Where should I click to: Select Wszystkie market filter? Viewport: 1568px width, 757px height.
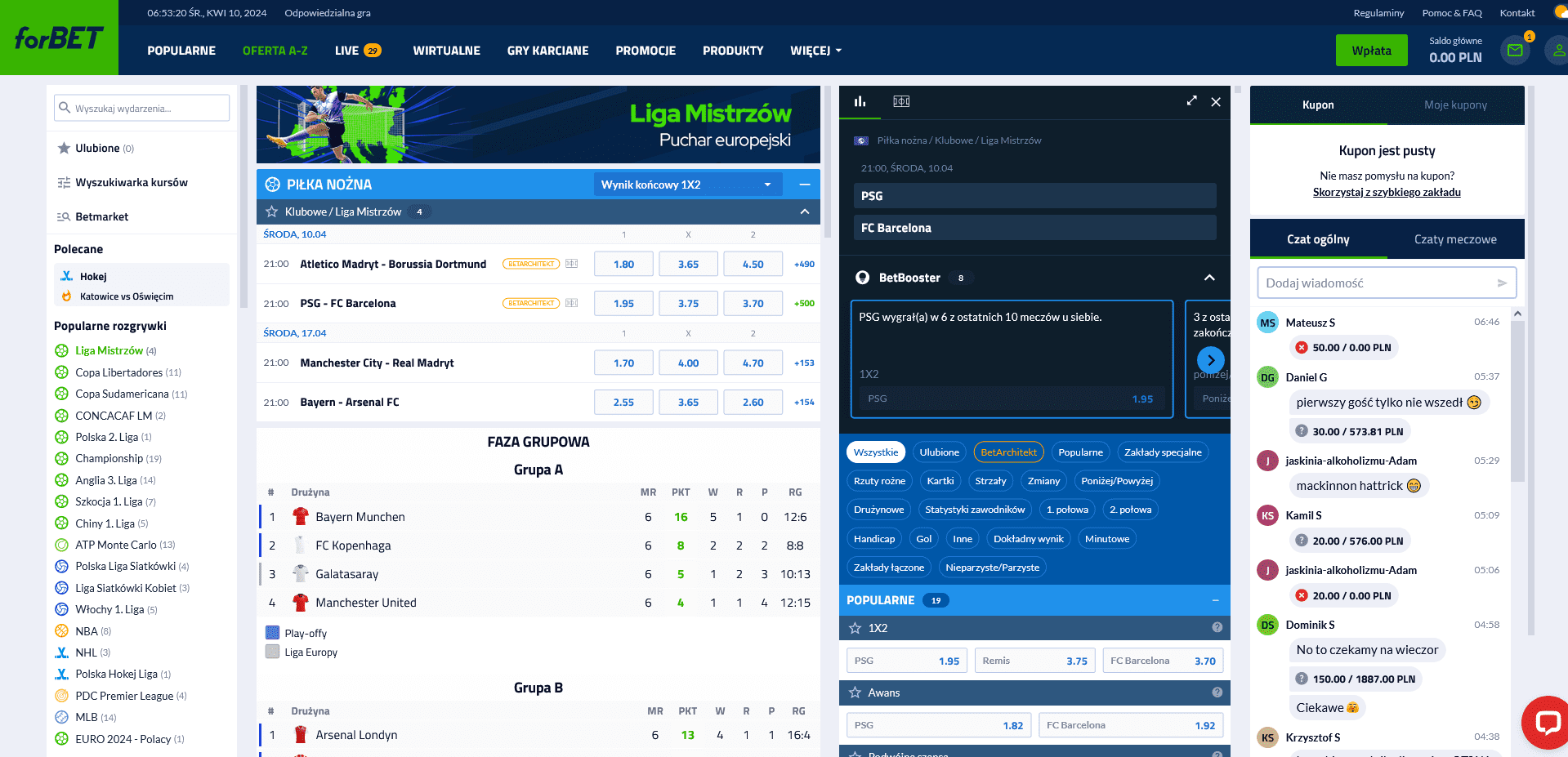point(876,452)
